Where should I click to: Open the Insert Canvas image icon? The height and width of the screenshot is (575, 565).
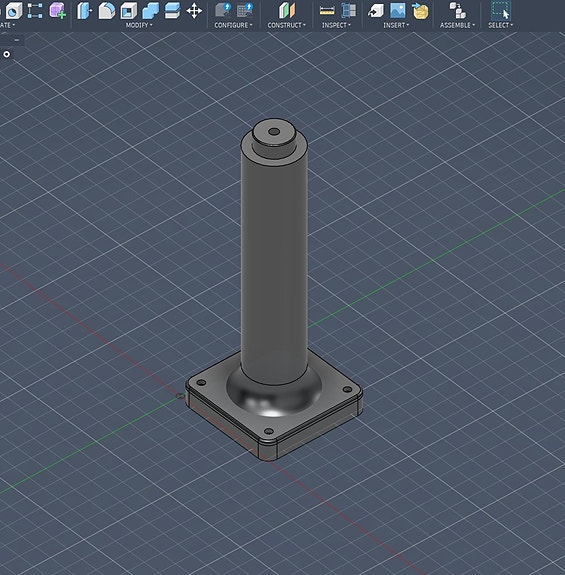click(398, 11)
